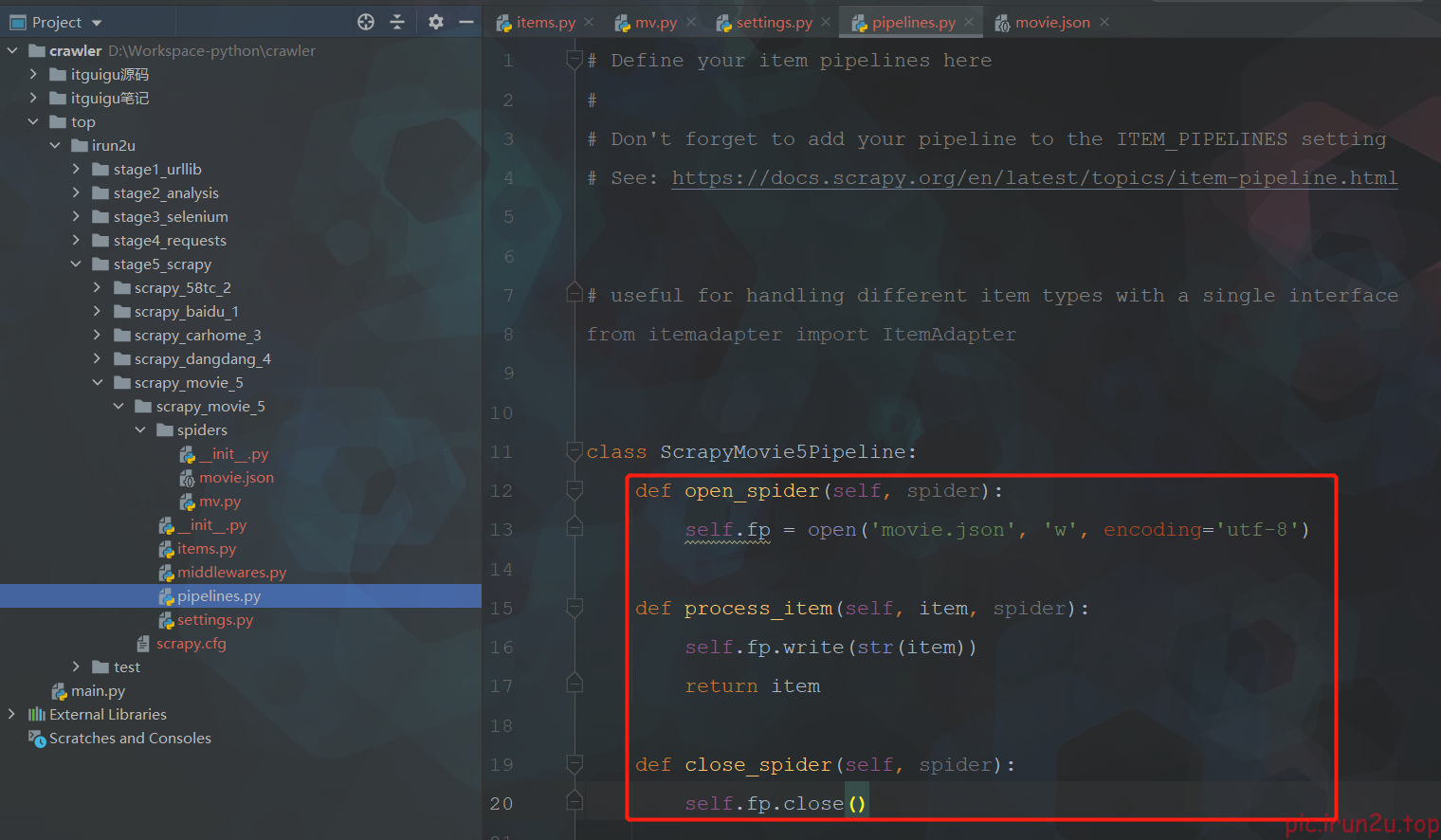Screen dimensions: 1441x840
Task: Close the movie.json editor tab
Action: click(x=1104, y=22)
